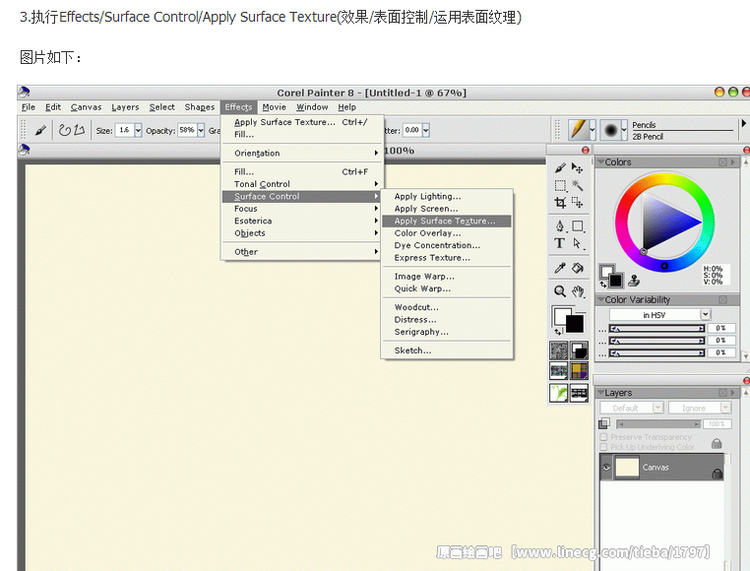This screenshot has height=571, width=750.
Task: Select the Brush tool in toolbox
Action: 560,168
